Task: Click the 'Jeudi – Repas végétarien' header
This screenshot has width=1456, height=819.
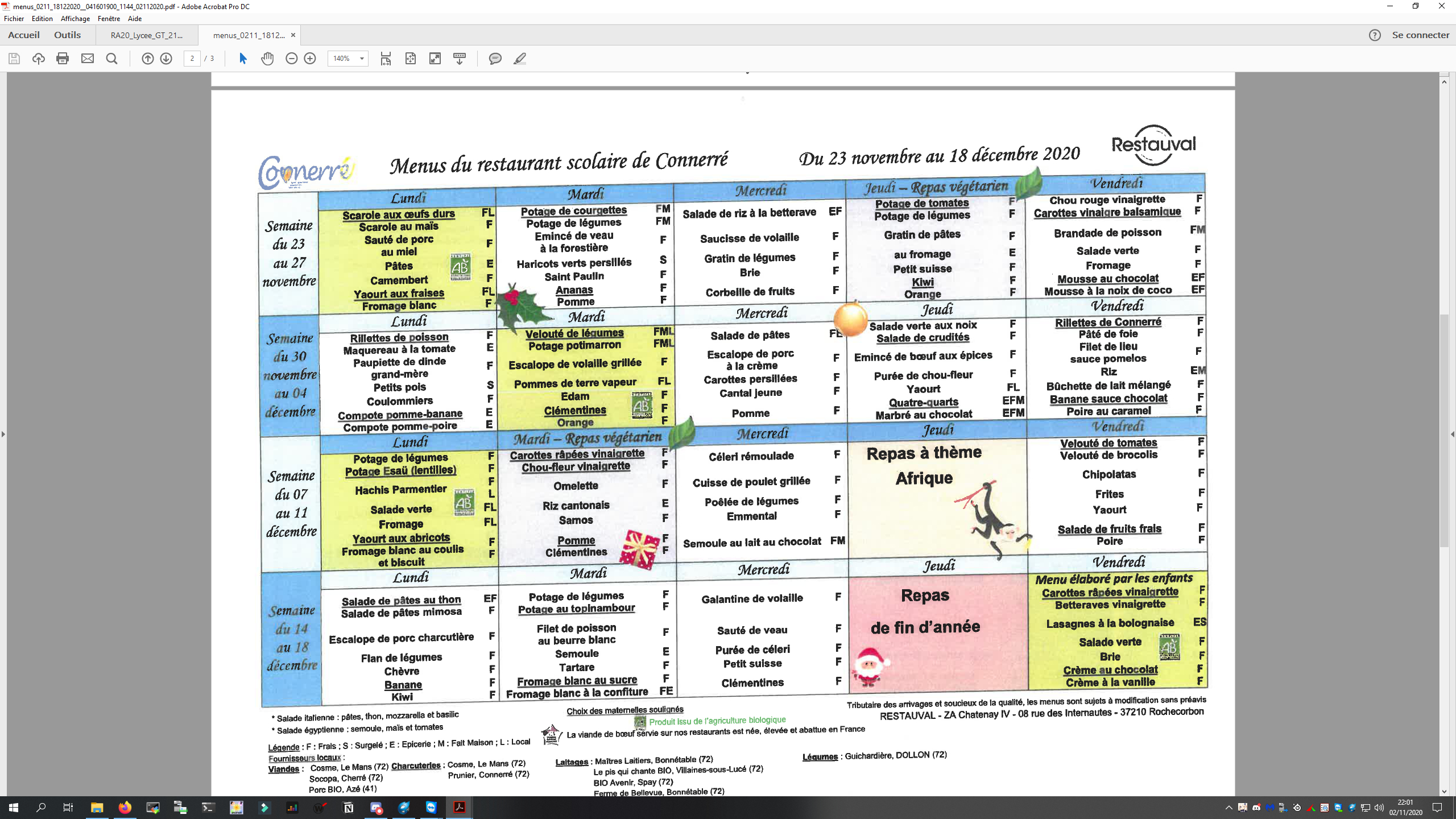Action: 936,187
